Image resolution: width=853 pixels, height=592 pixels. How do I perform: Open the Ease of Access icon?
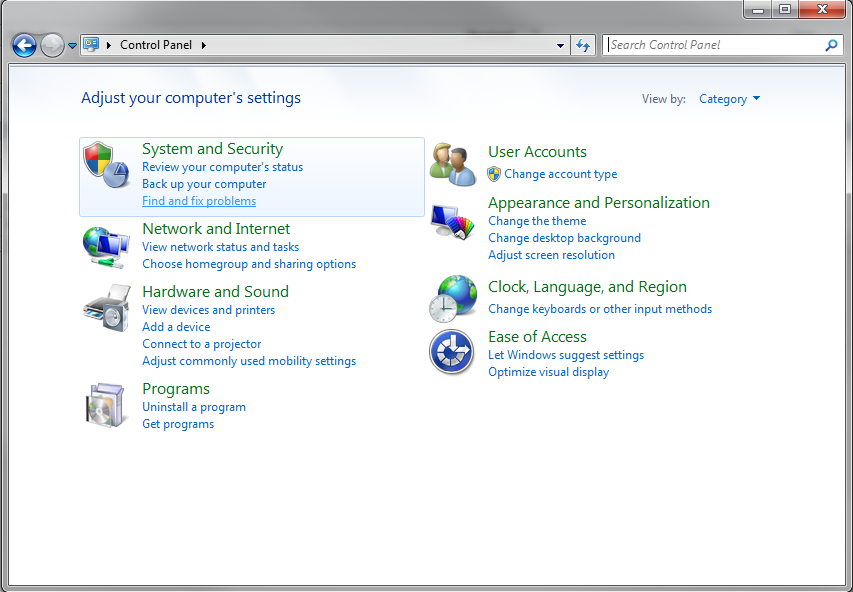(452, 351)
